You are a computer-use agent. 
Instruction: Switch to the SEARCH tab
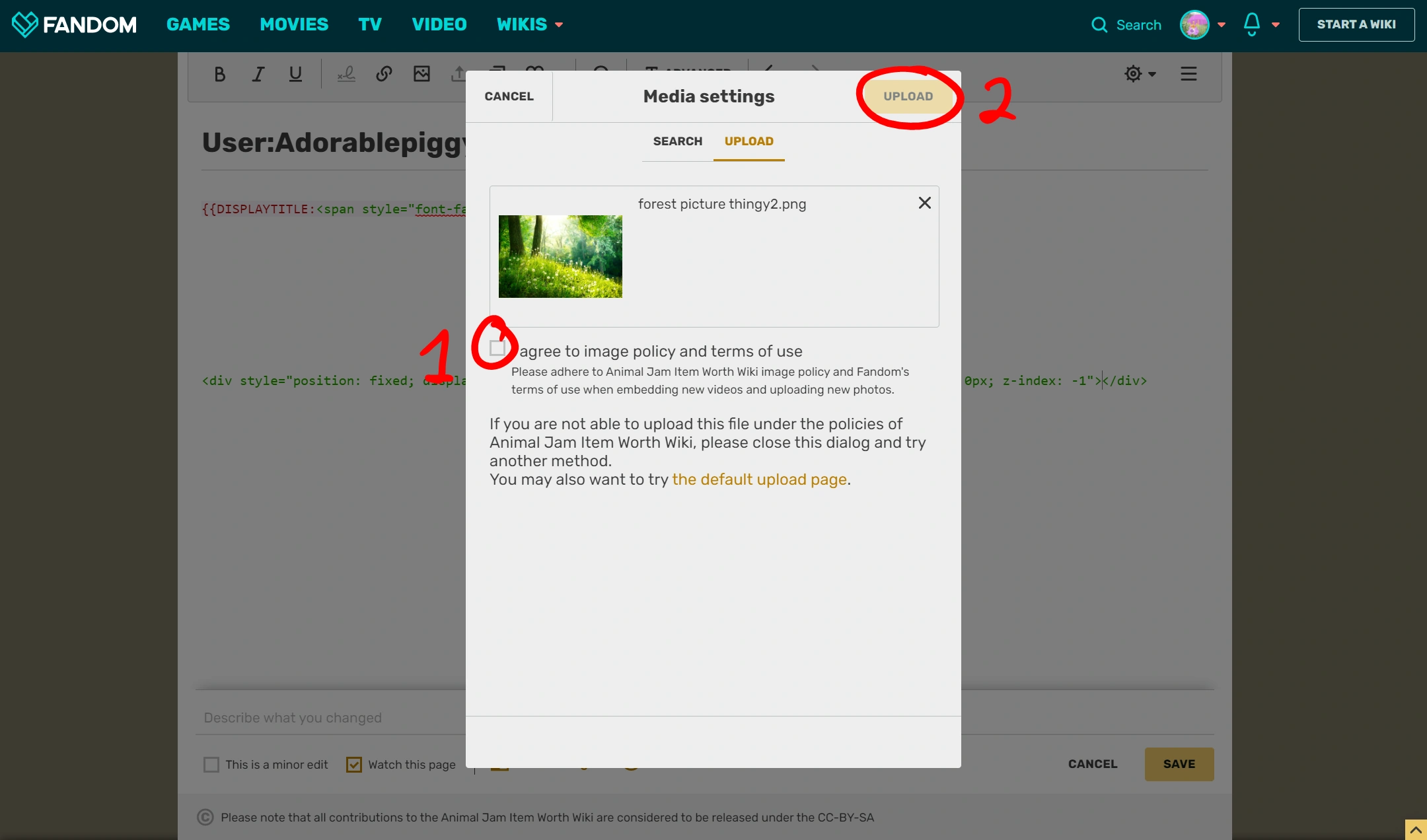pos(677,141)
